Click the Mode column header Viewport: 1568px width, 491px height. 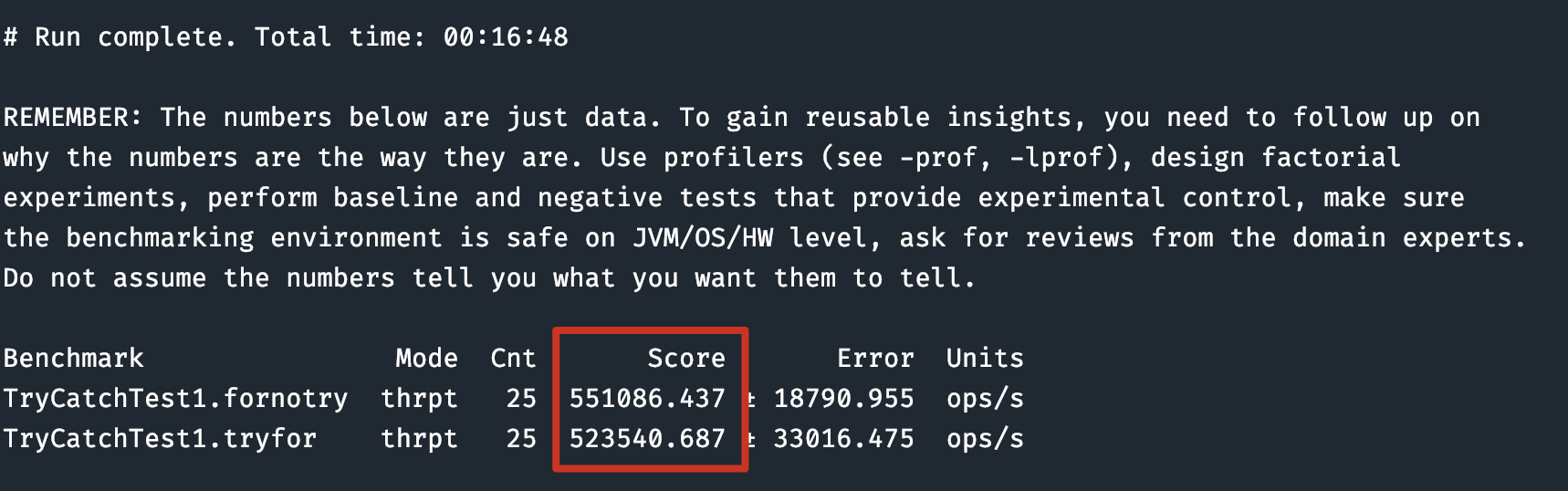click(426, 359)
